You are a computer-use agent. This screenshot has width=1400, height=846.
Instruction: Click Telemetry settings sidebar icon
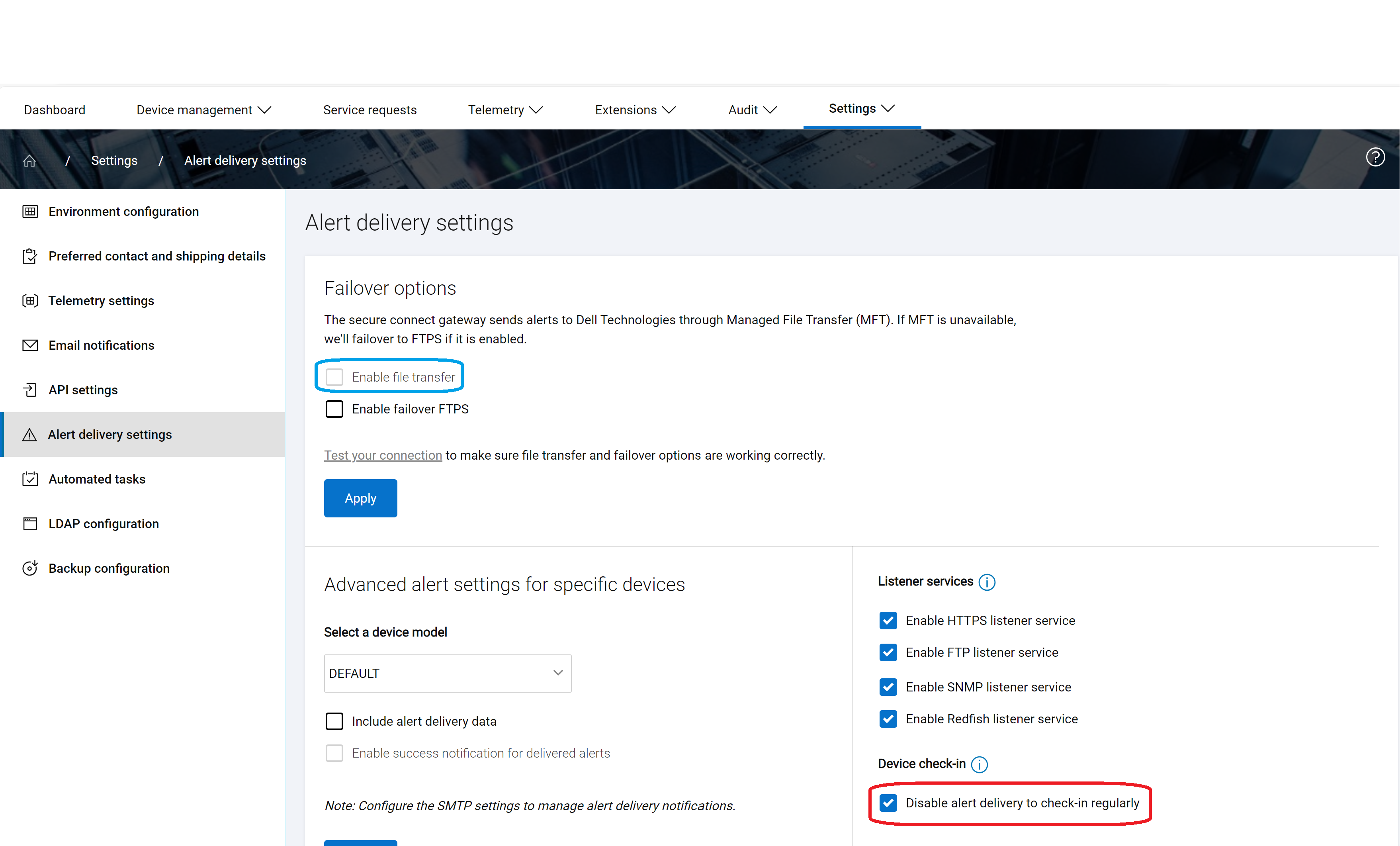(30, 301)
